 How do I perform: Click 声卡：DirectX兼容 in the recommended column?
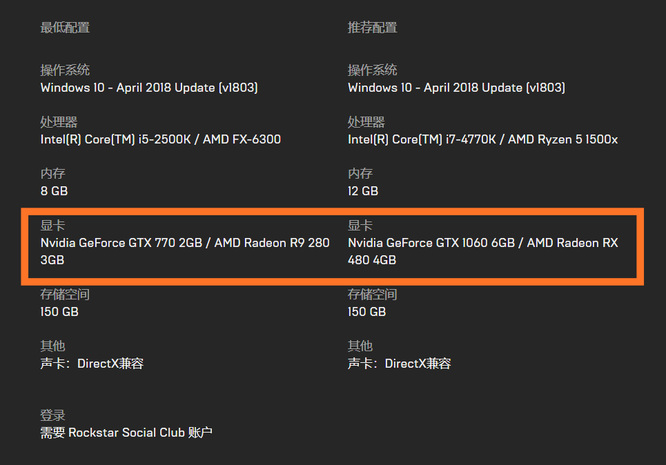399,363
